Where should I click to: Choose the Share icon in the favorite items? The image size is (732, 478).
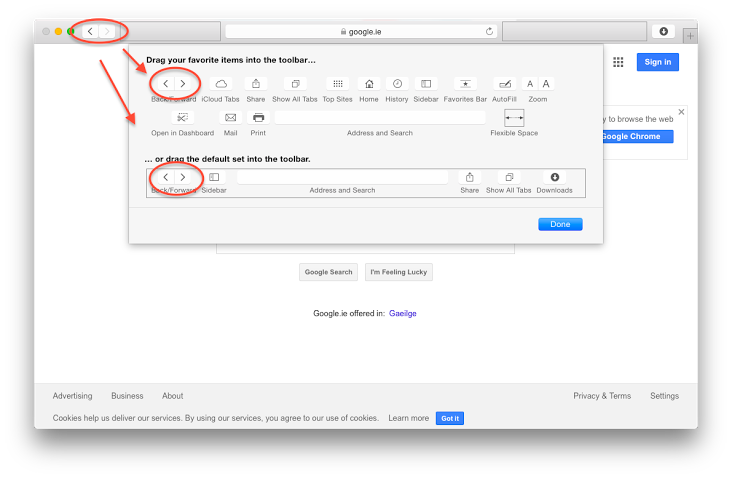tap(256, 84)
